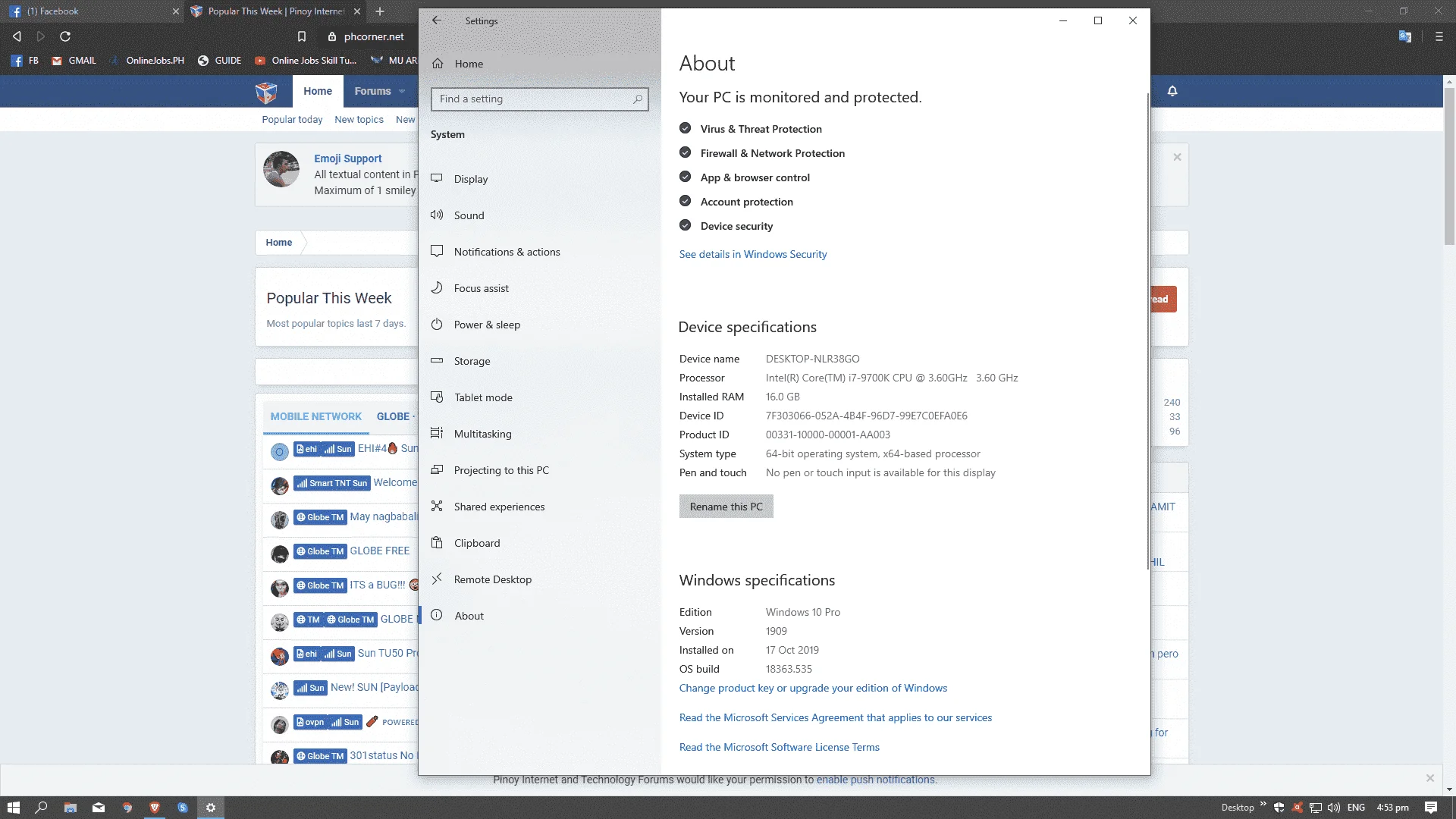This screenshot has height=819, width=1456.
Task: Click enable push notifications link
Action: pyautogui.click(x=875, y=780)
